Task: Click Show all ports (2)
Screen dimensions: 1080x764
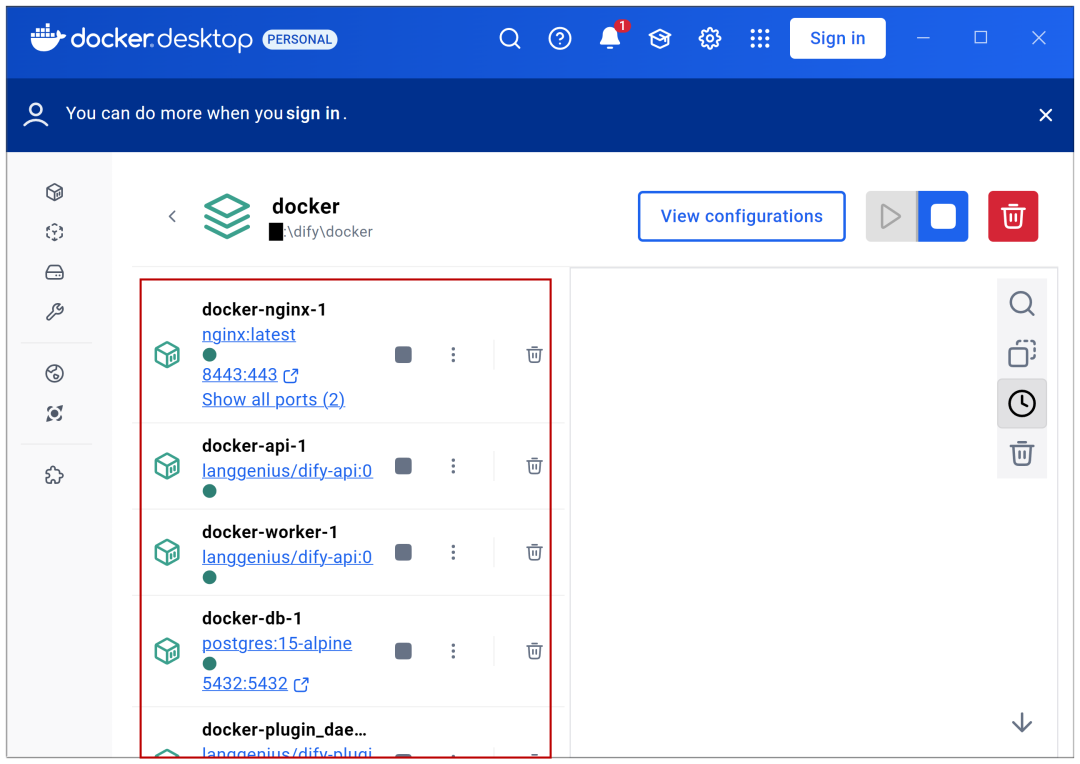Action: click(273, 400)
